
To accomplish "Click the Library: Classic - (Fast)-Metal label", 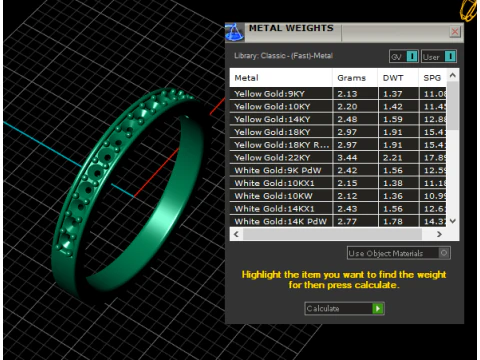I will coord(283,56).
